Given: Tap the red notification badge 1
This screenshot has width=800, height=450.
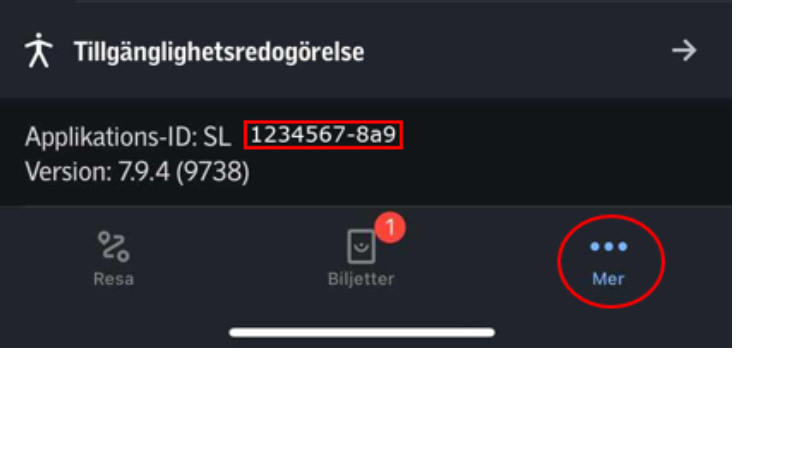Looking at the screenshot, I should click(x=390, y=228).
